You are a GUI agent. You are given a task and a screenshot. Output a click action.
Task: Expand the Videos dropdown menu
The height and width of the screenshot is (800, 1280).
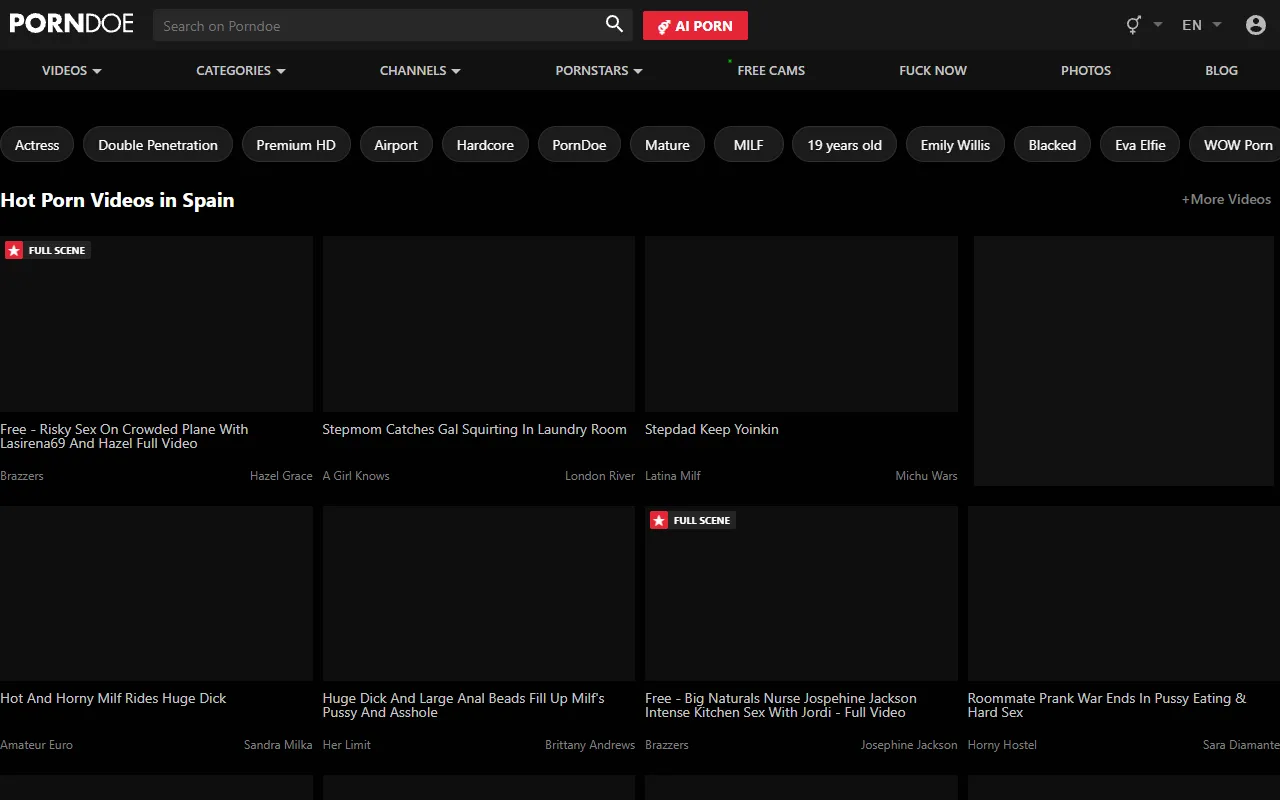coord(72,70)
